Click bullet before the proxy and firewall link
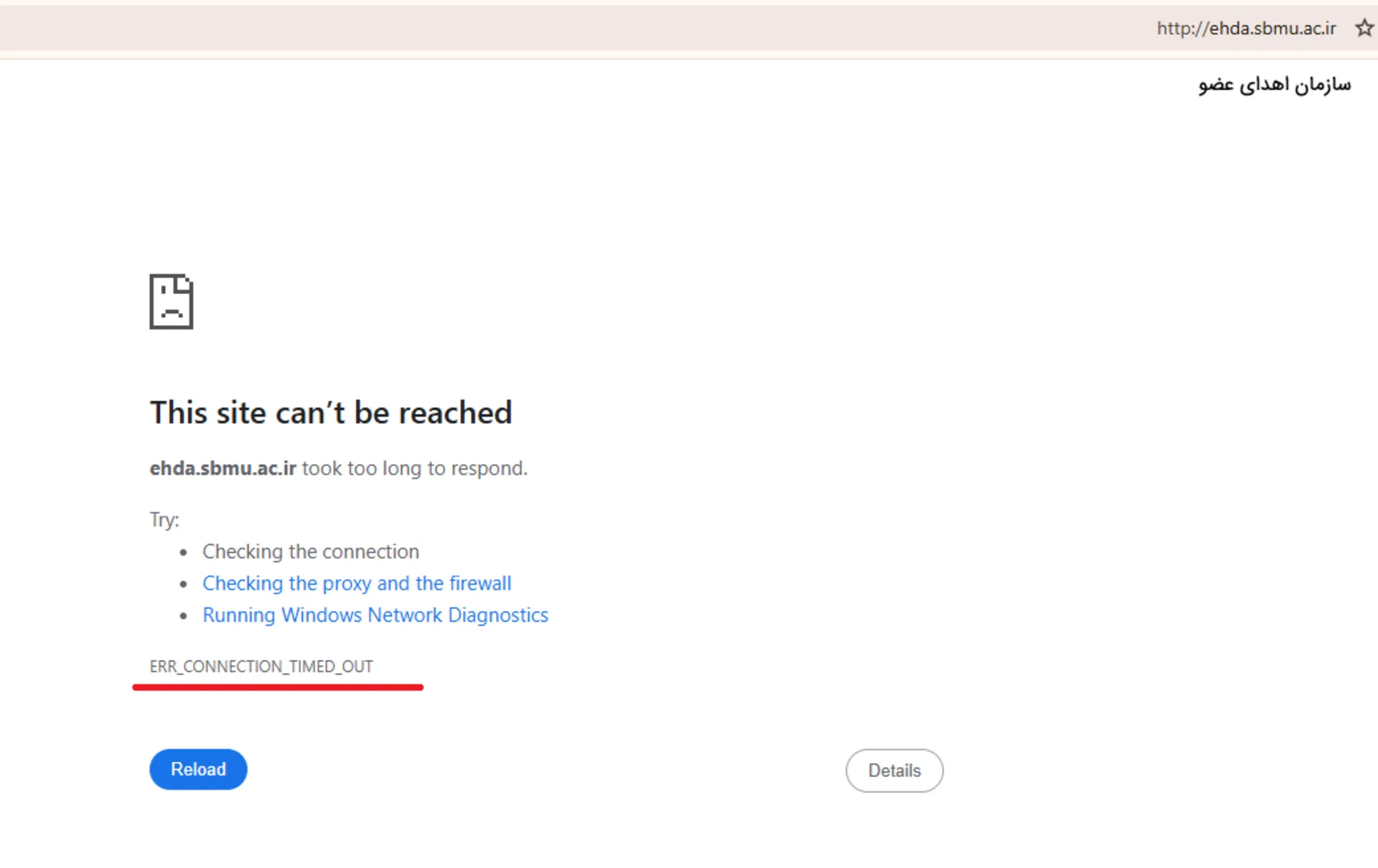1378x868 pixels. coord(184,584)
